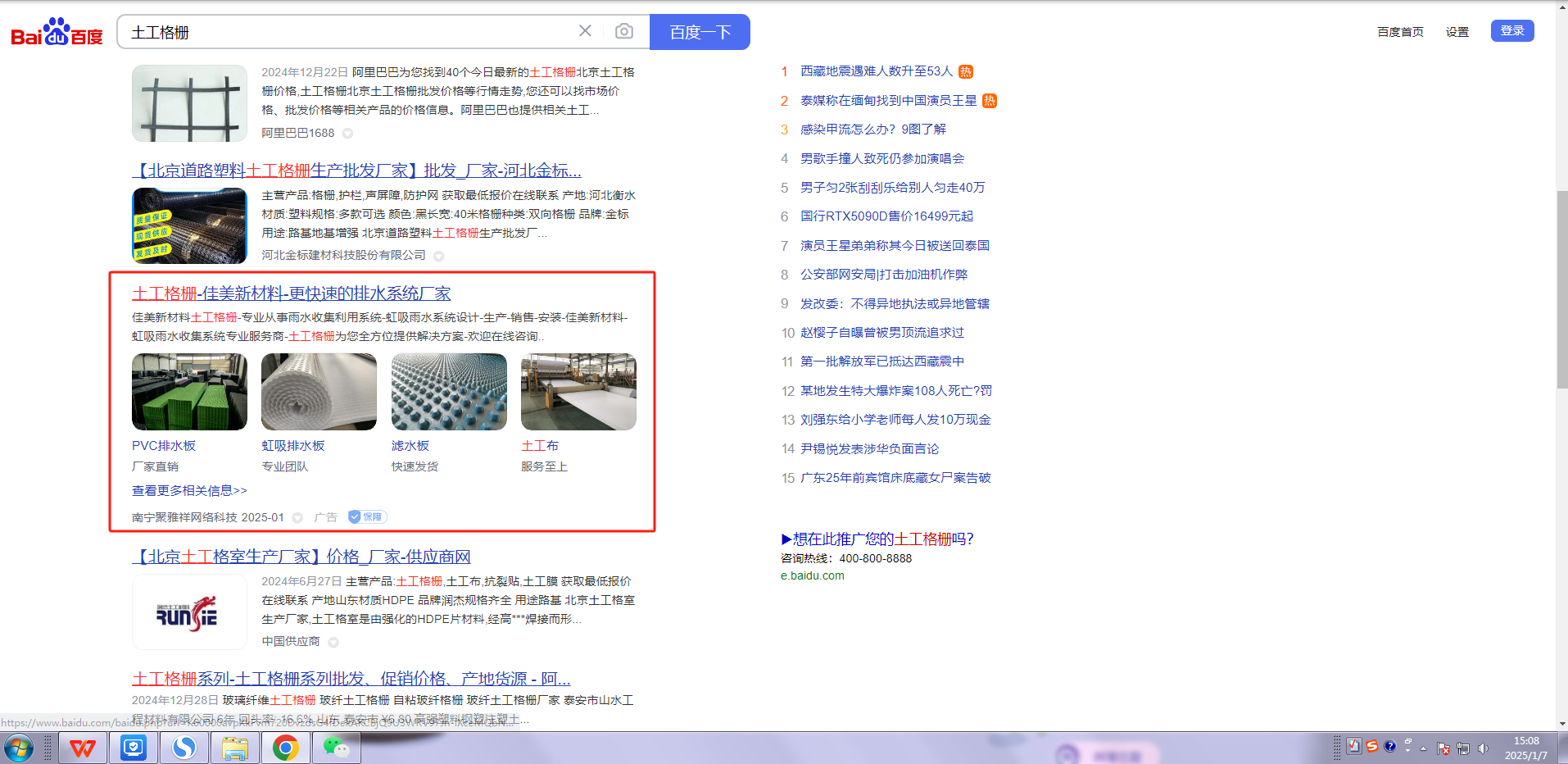This screenshot has height=764, width=1568.
Task: Open the 河北金标 black geogrid rolls thumbnail
Action: 189,225
